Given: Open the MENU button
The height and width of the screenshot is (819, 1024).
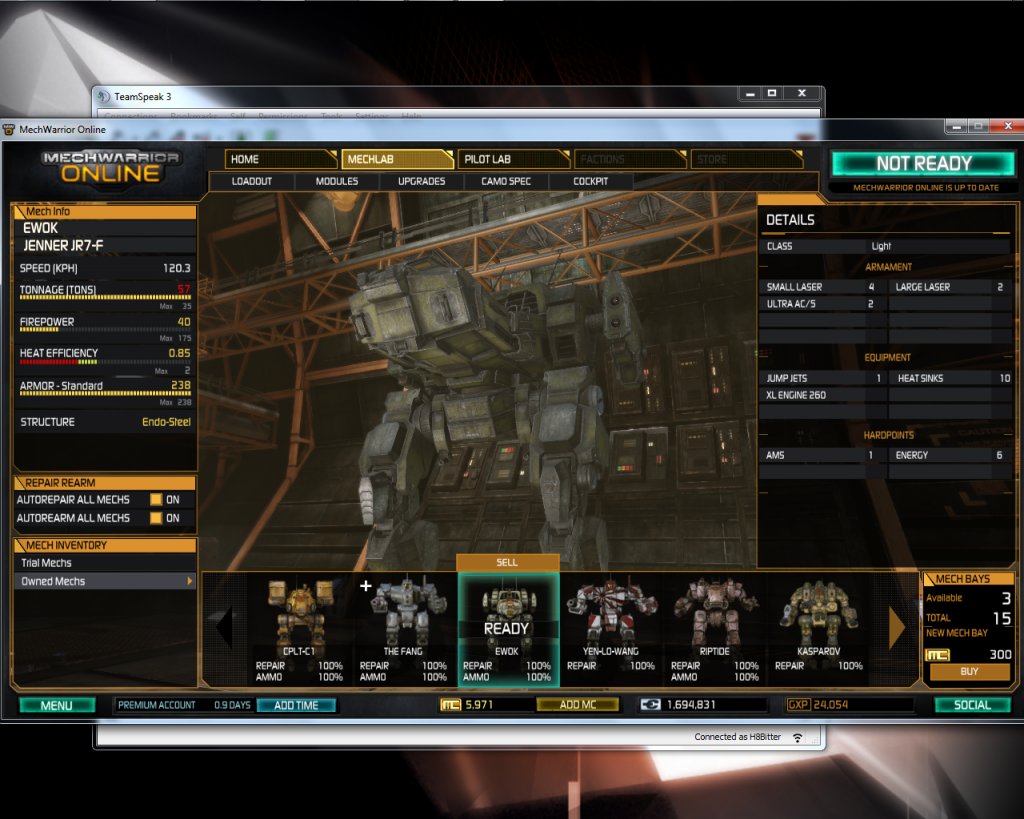Looking at the screenshot, I should [x=57, y=705].
